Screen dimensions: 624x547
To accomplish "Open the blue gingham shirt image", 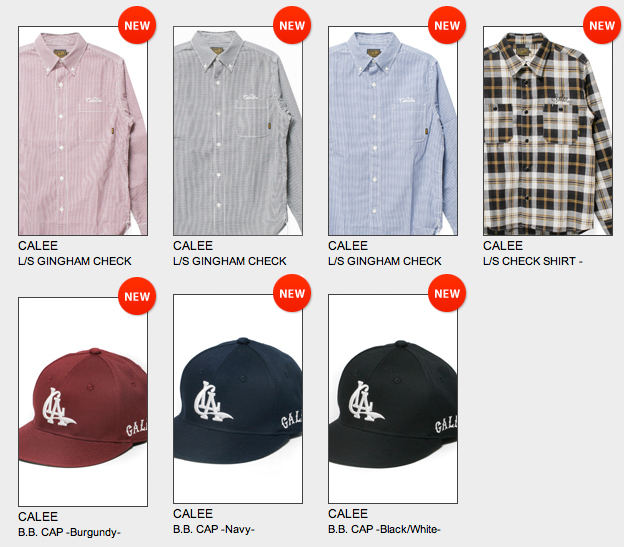I will tap(393, 131).
